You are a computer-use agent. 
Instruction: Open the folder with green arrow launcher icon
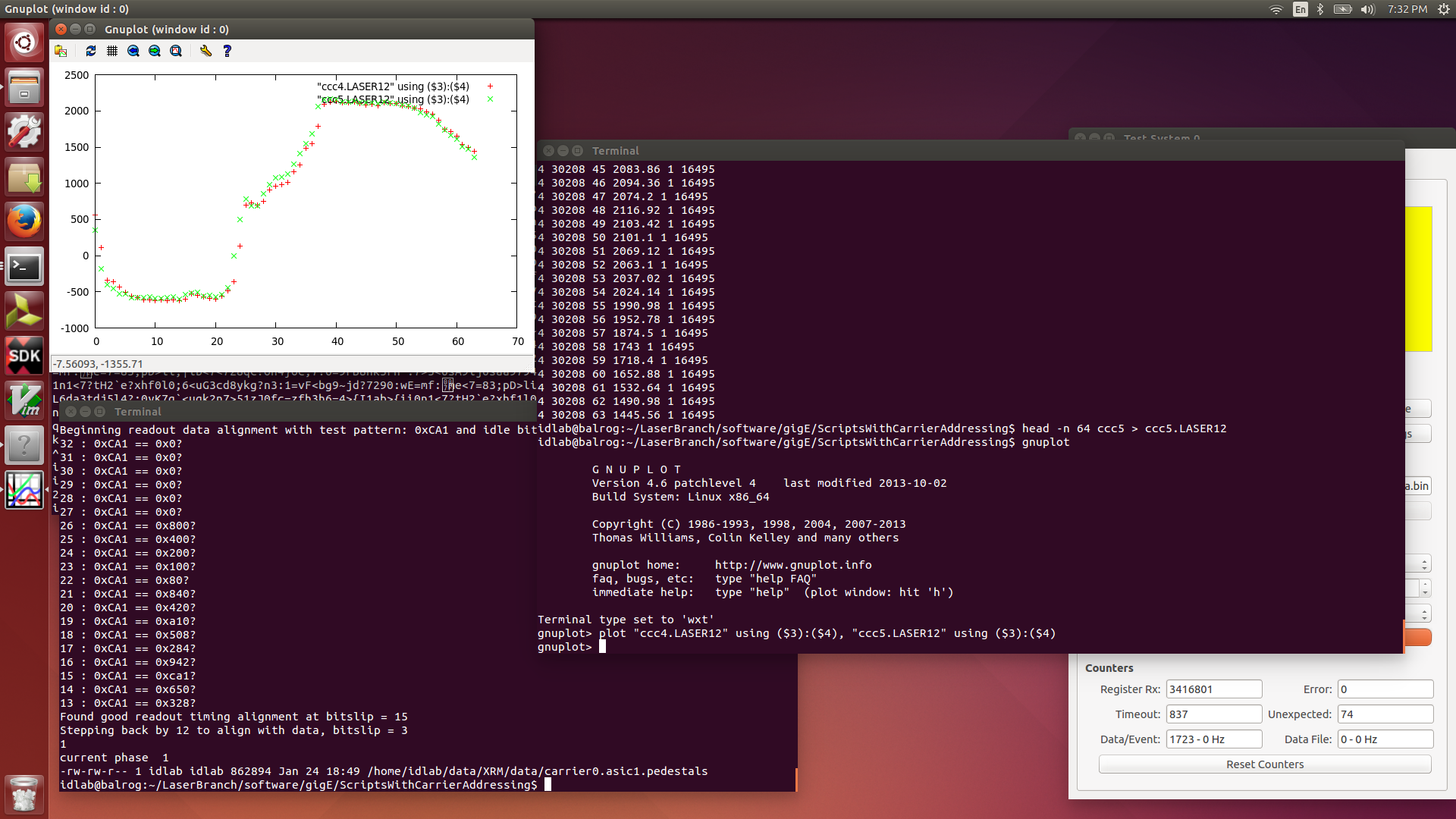pos(24,177)
